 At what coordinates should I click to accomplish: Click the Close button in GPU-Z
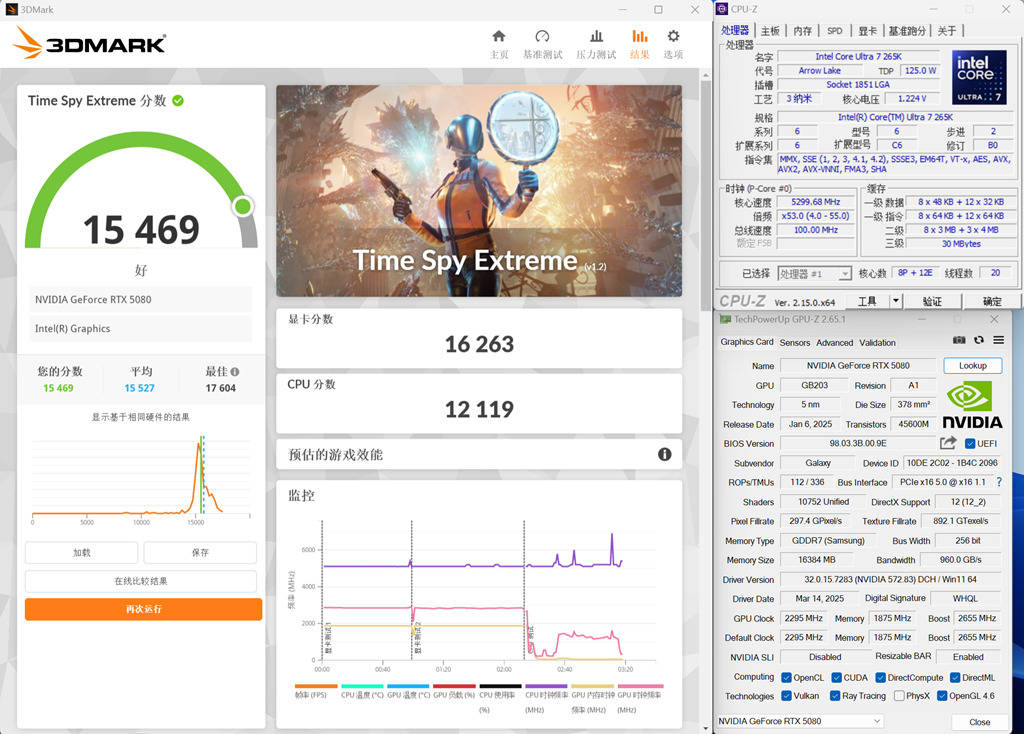click(979, 722)
